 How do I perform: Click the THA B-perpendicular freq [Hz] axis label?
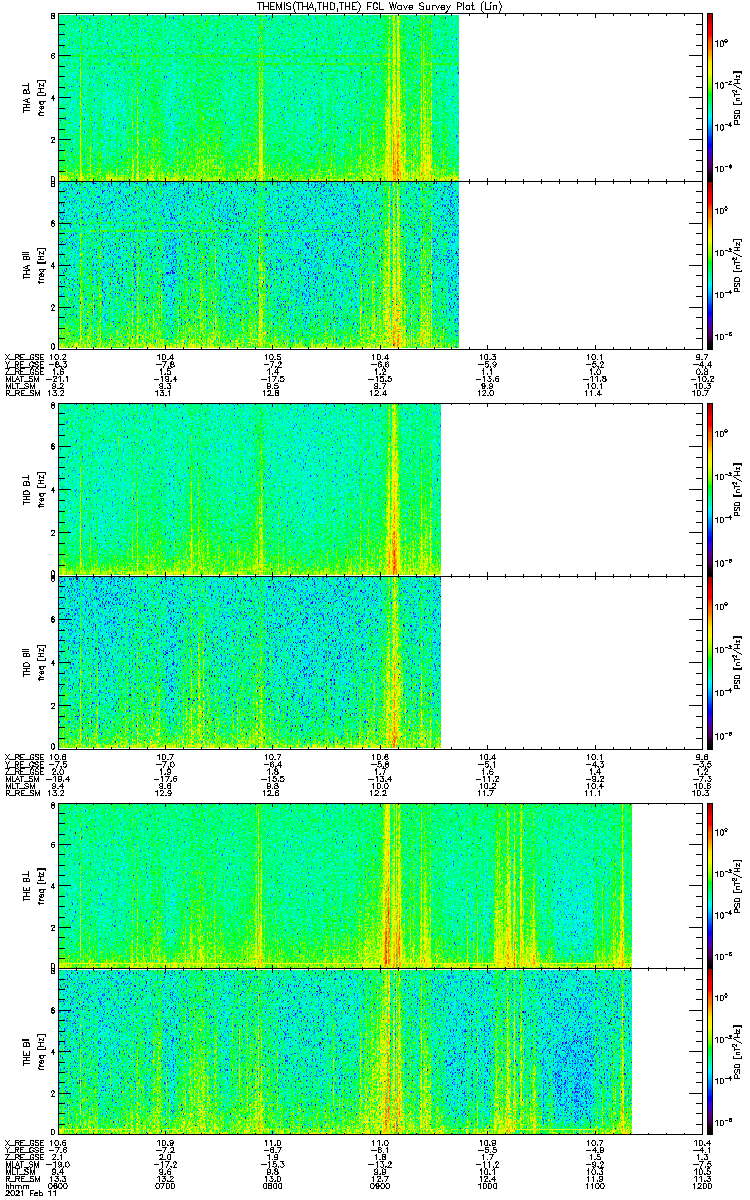tap(41, 97)
